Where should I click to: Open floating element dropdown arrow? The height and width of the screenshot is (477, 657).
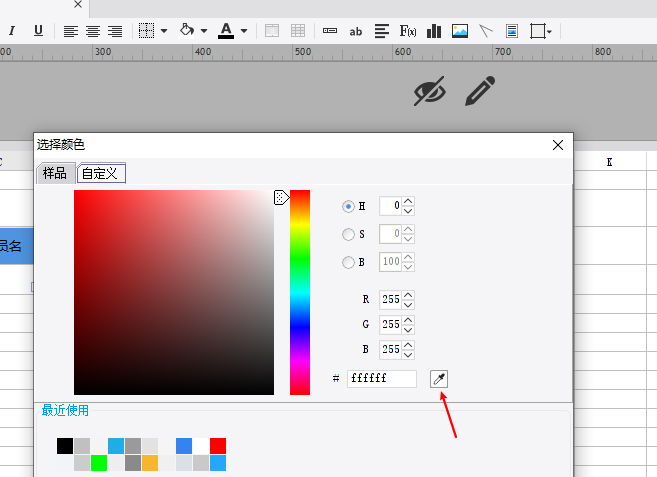(x=549, y=31)
